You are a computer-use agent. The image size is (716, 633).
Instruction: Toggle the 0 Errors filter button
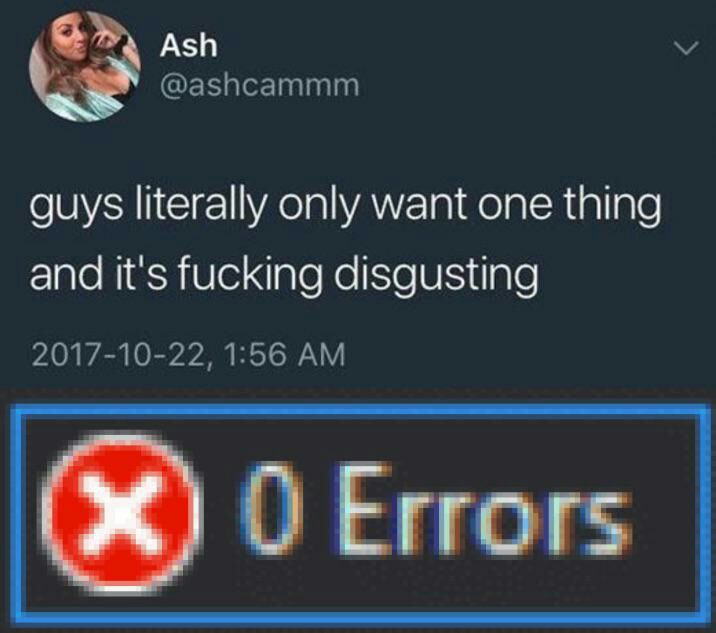tap(357, 512)
